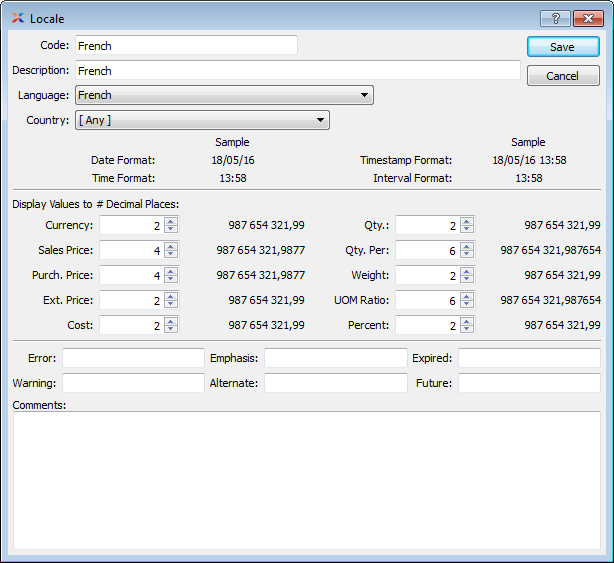Increase Percent decimal places
Viewport: 614px width, 563px height.
(x=467, y=320)
